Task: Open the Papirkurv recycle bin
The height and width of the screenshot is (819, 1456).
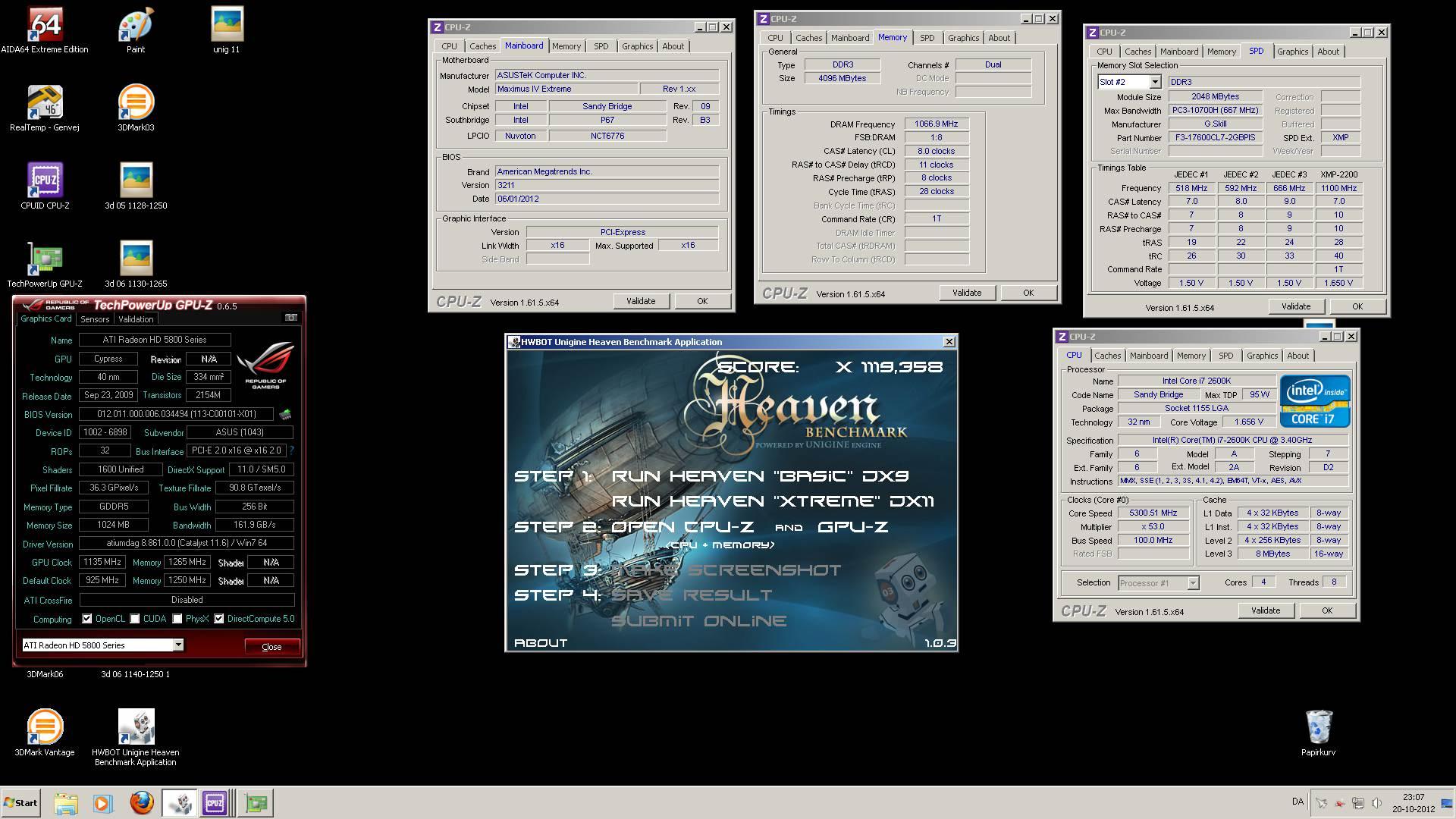Action: (1319, 733)
